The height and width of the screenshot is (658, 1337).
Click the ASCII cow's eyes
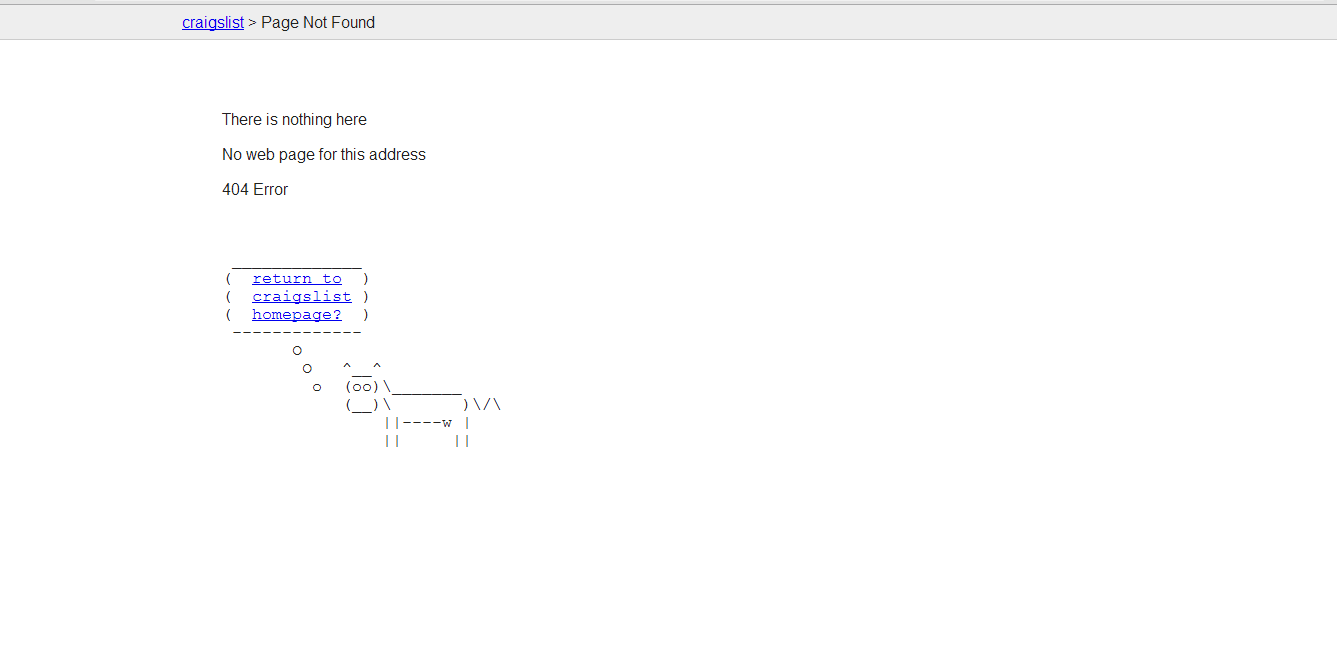point(362,387)
